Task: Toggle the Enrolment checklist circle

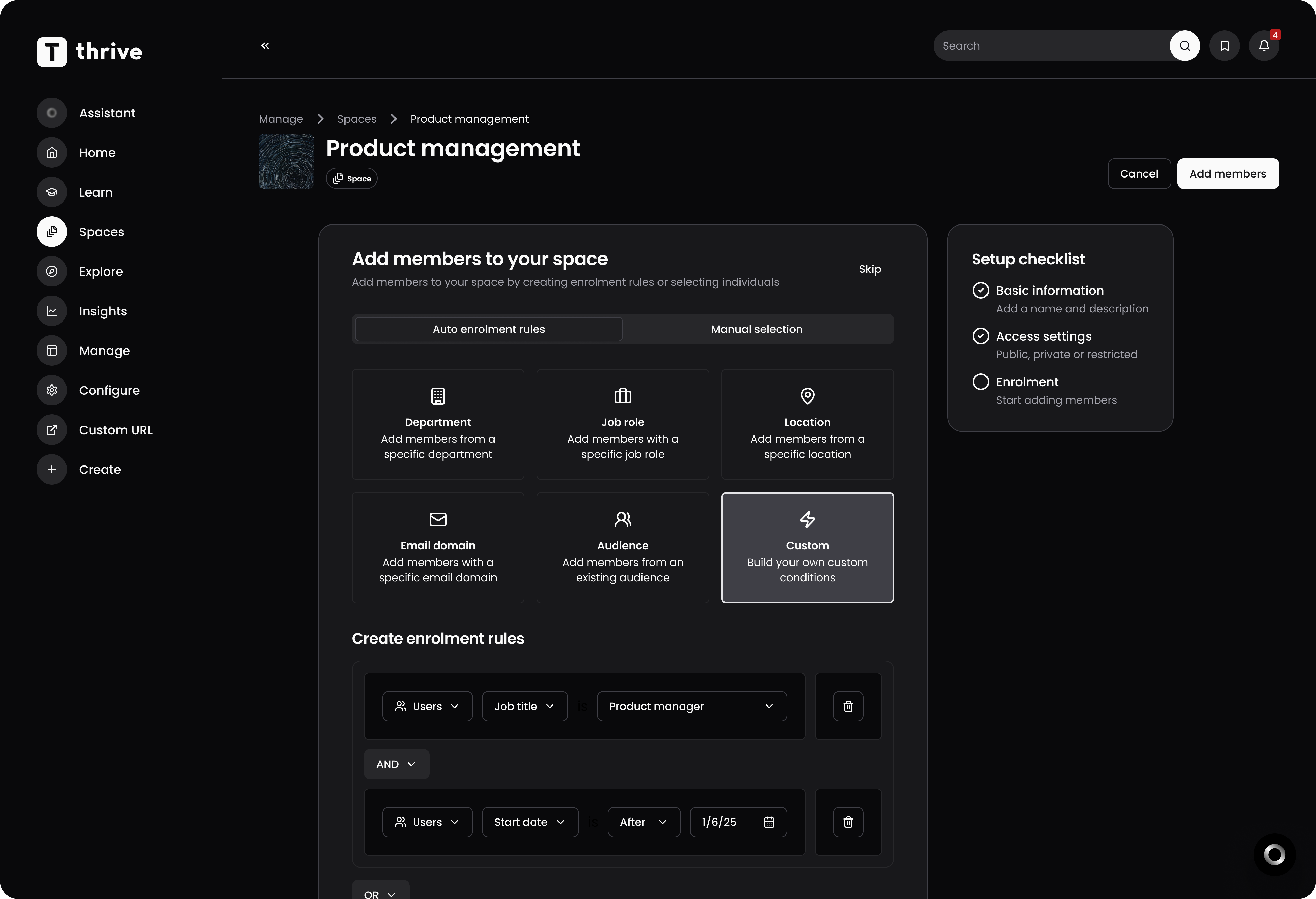Action: point(980,382)
